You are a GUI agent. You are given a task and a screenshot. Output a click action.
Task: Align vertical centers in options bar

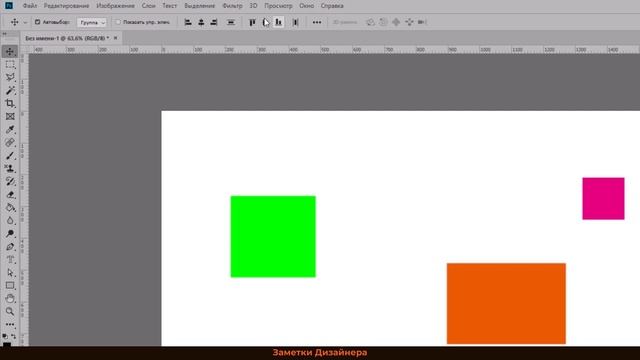pos(265,22)
